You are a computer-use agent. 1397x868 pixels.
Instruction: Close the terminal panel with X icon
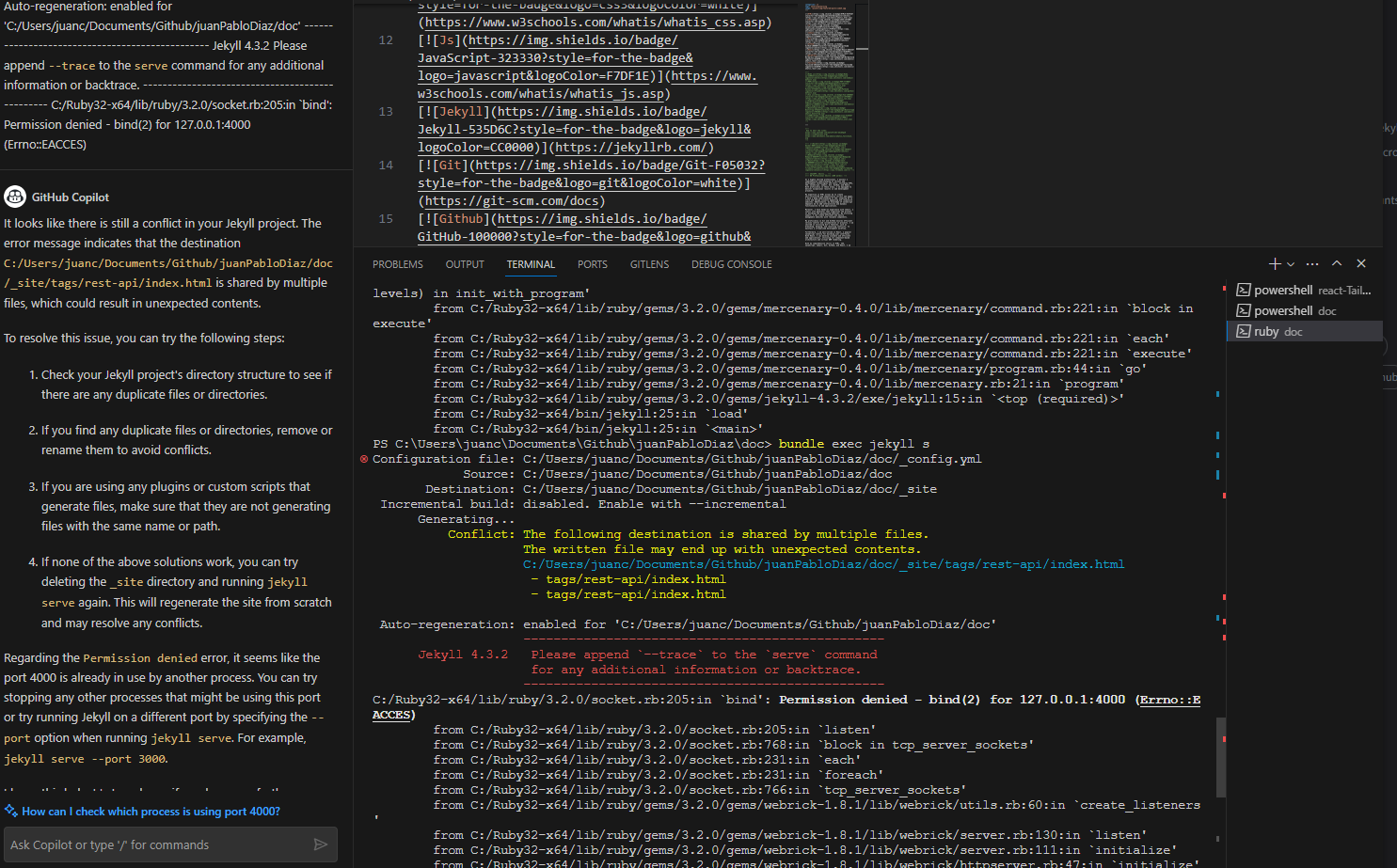pyautogui.click(x=1361, y=264)
